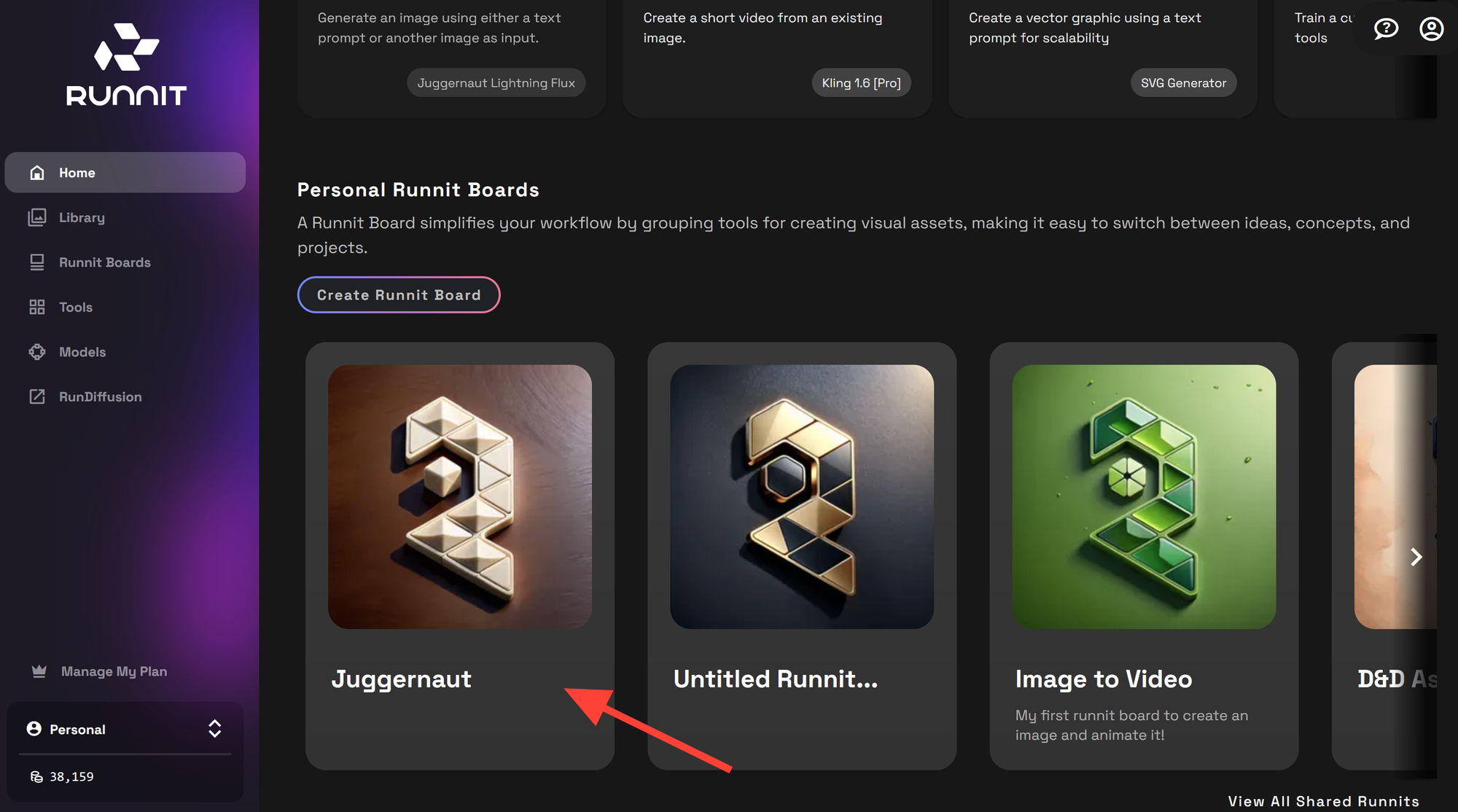
Task: Select the credits counter icon showing 38,159
Action: point(38,776)
